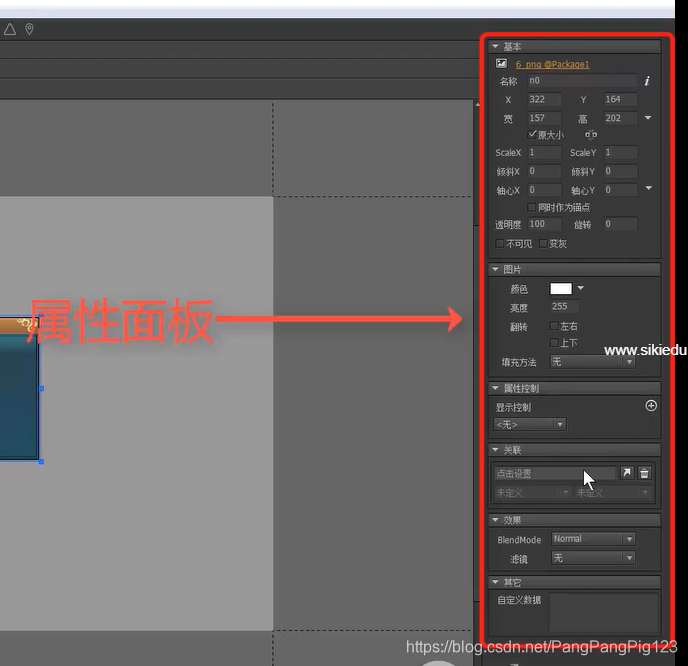688x666 pixels.
Task: Click the 宽 width field
Action: [545, 118]
